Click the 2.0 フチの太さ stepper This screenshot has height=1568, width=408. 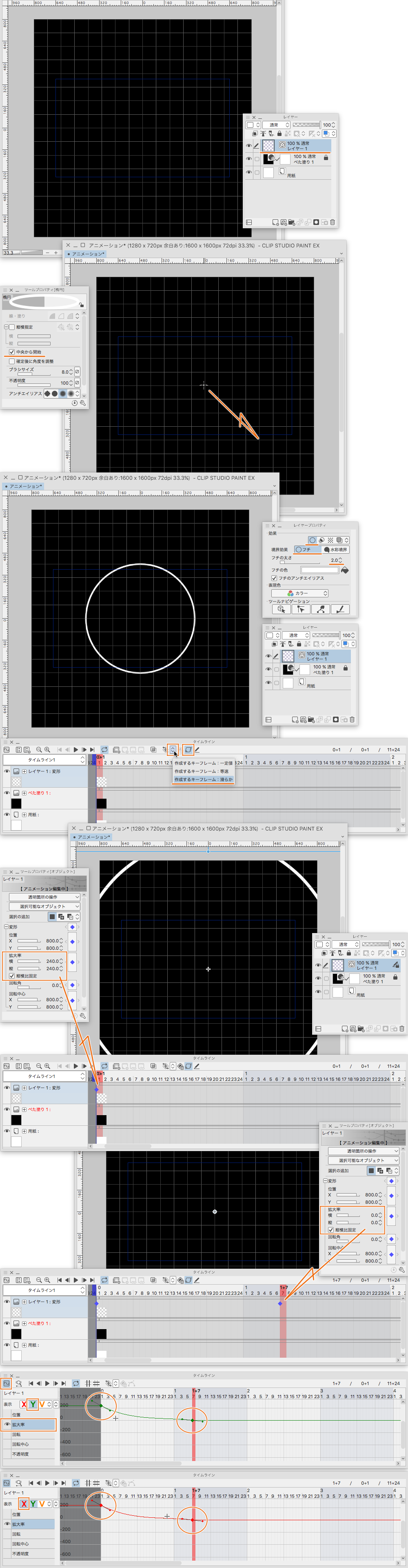(341, 560)
